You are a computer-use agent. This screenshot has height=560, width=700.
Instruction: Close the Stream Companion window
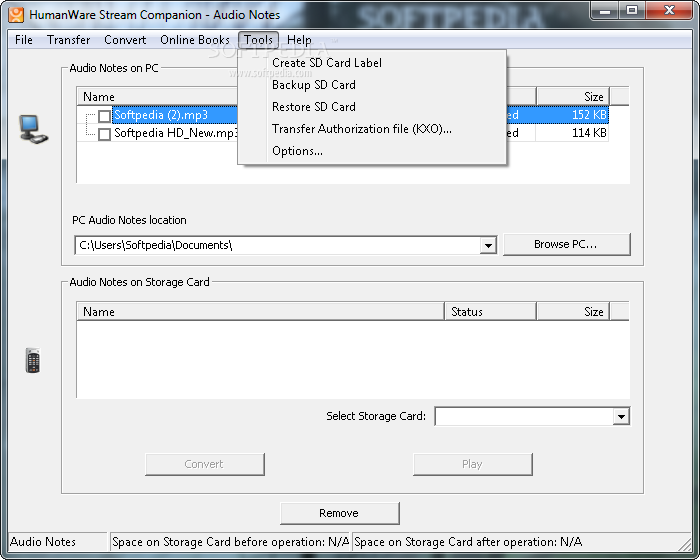tap(669, 10)
